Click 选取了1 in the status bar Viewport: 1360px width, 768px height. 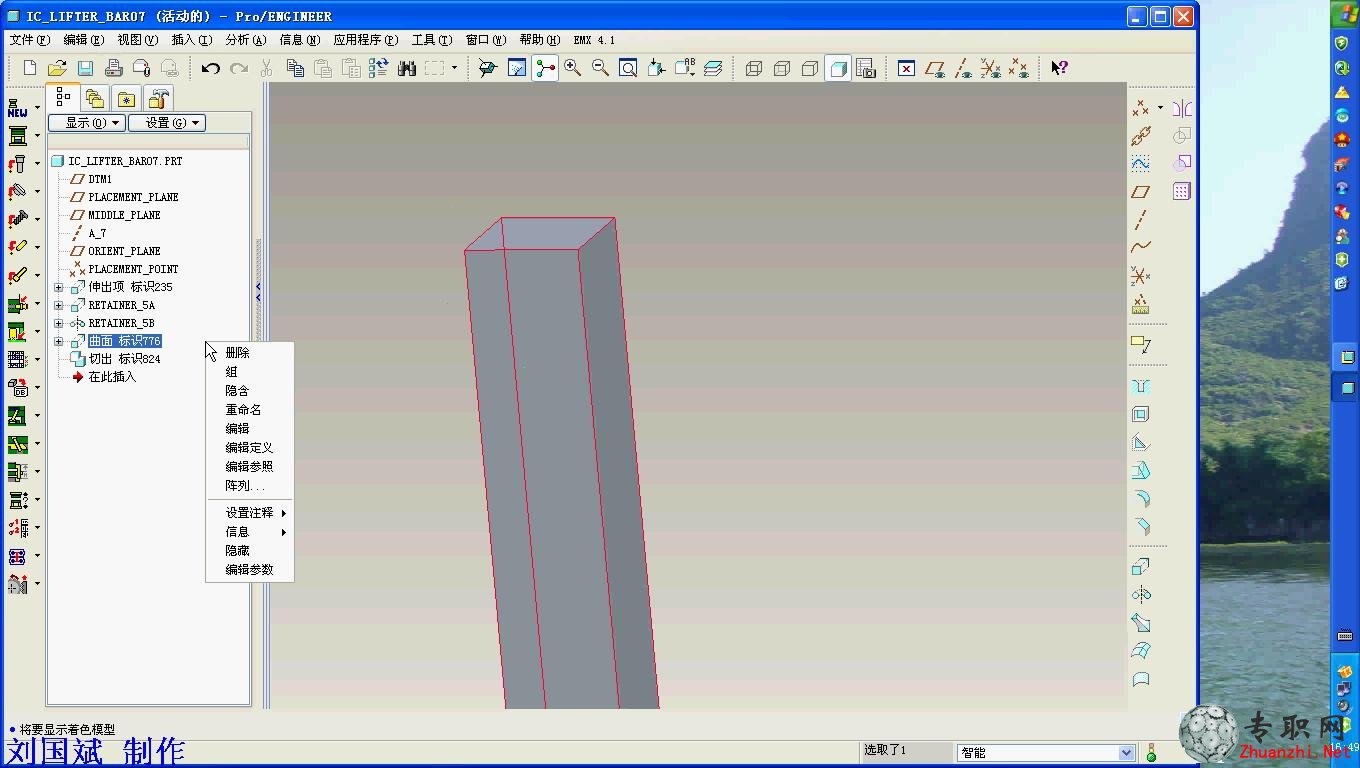click(x=885, y=750)
